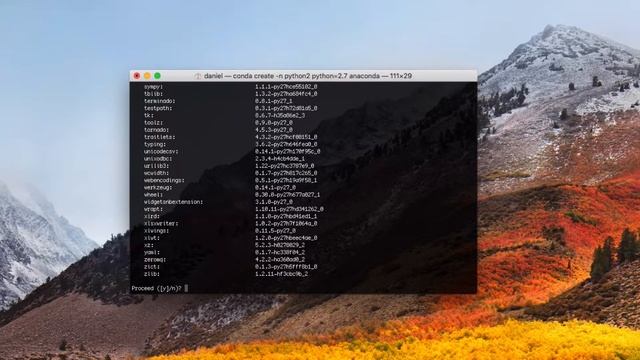Screen dimensions: 640x360
Task: Click the terminal cursor after the Proceed prompt
Action: (186, 288)
